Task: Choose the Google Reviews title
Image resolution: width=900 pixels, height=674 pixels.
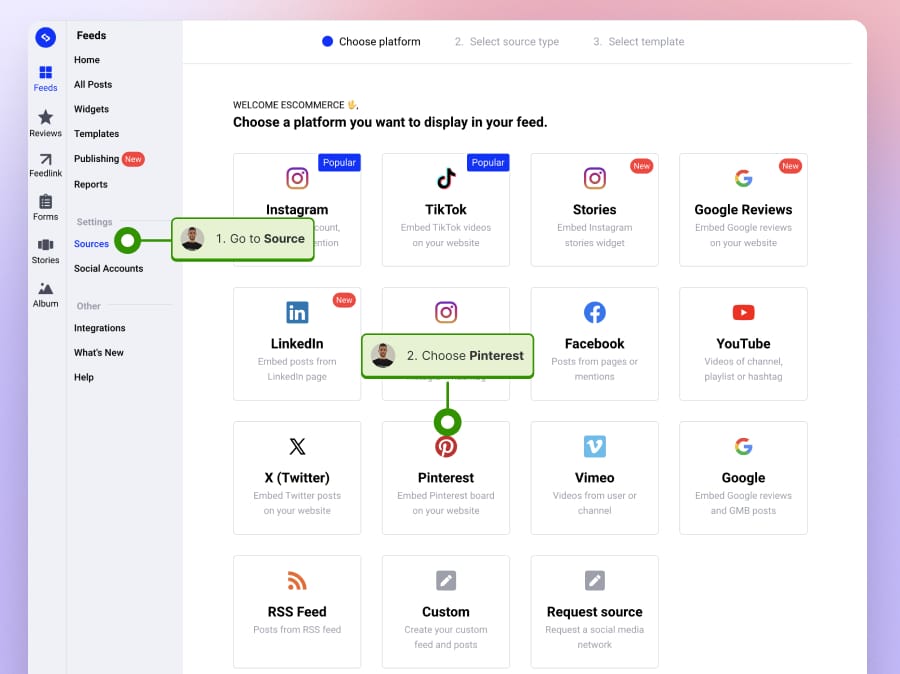Action: click(x=743, y=210)
